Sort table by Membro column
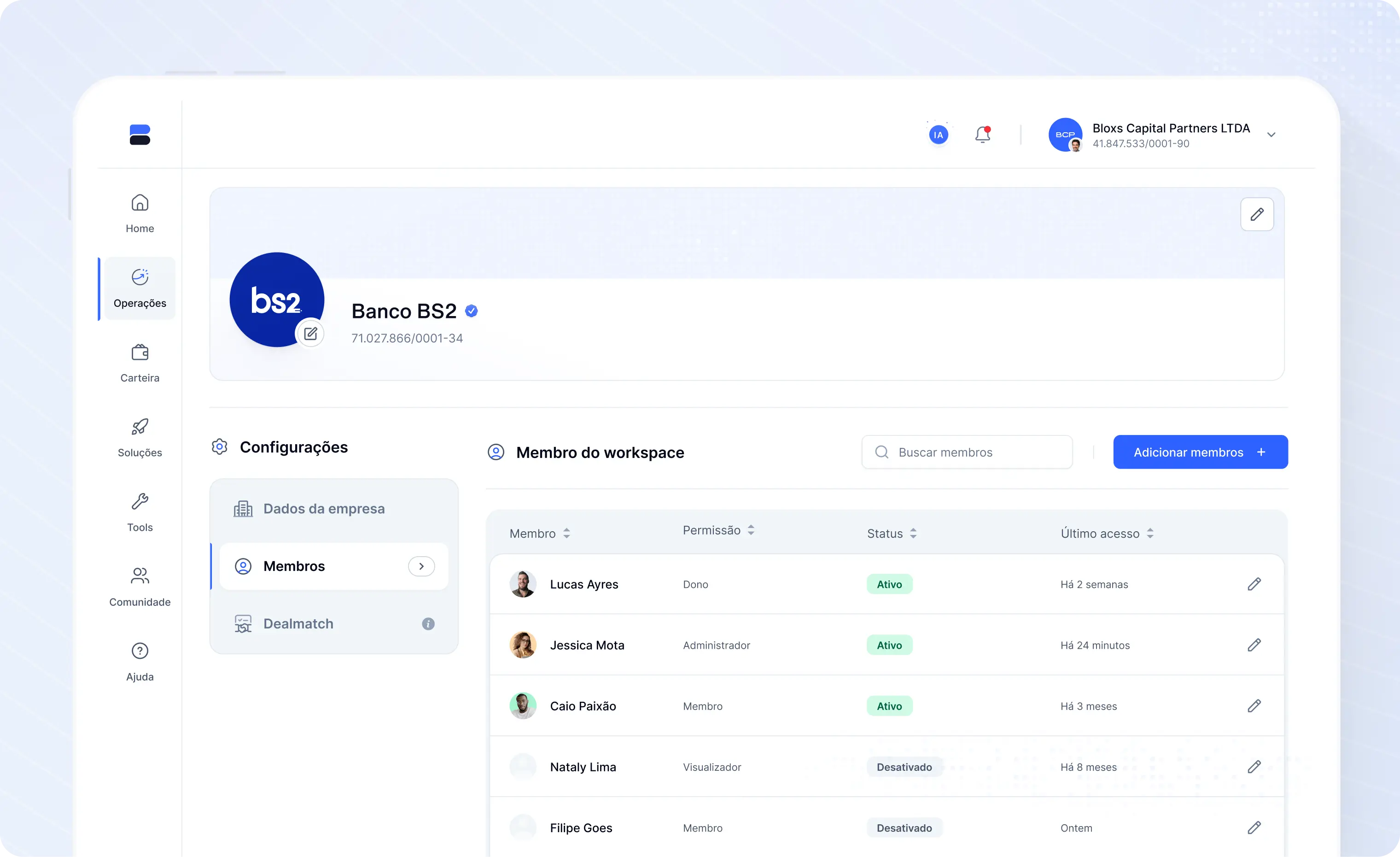Image resolution: width=1400 pixels, height=857 pixels. pos(566,533)
